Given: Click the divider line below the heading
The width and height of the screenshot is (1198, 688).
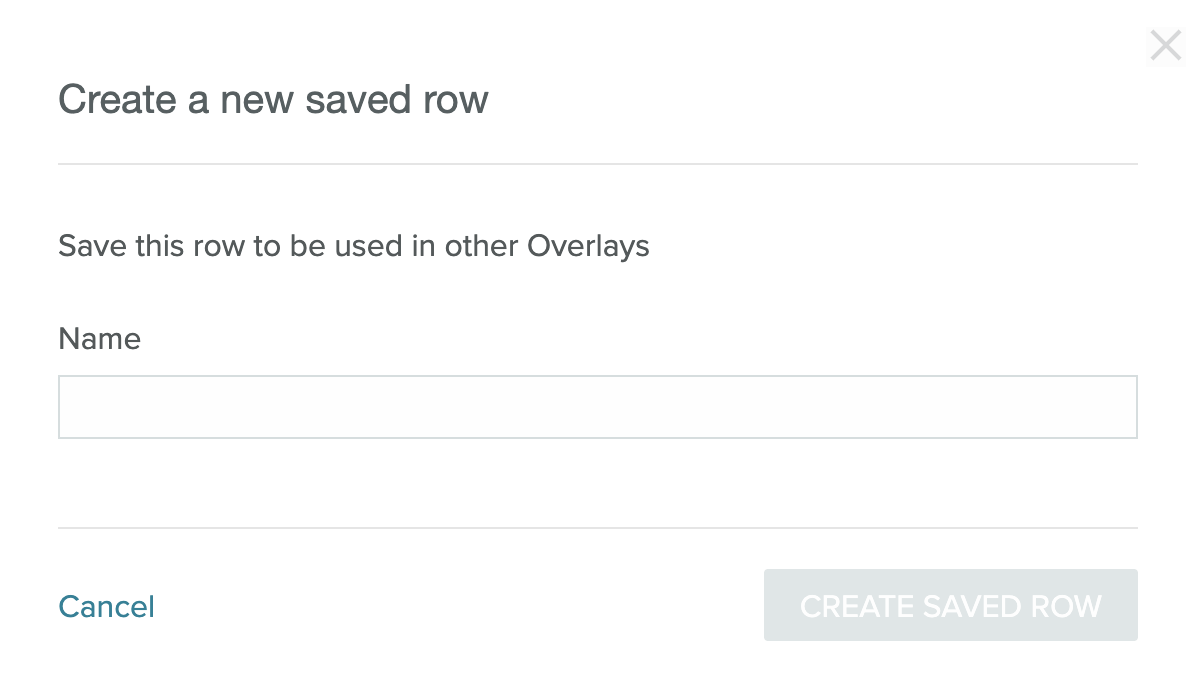Looking at the screenshot, I should tap(597, 163).
